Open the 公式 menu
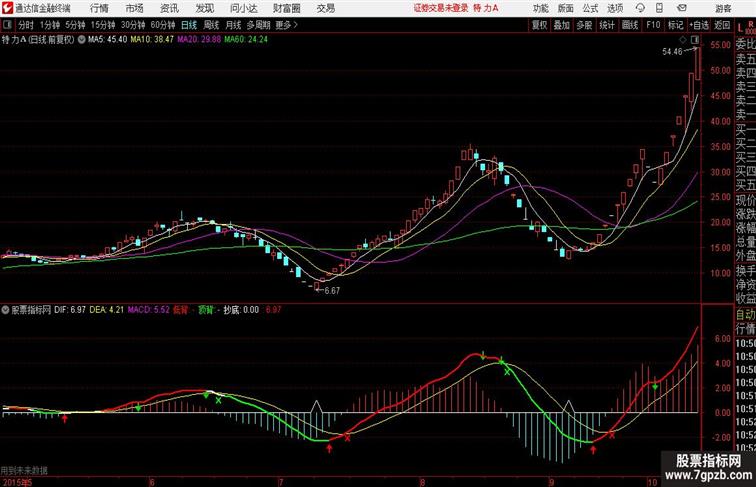756x487 pixels. [x=590, y=8]
